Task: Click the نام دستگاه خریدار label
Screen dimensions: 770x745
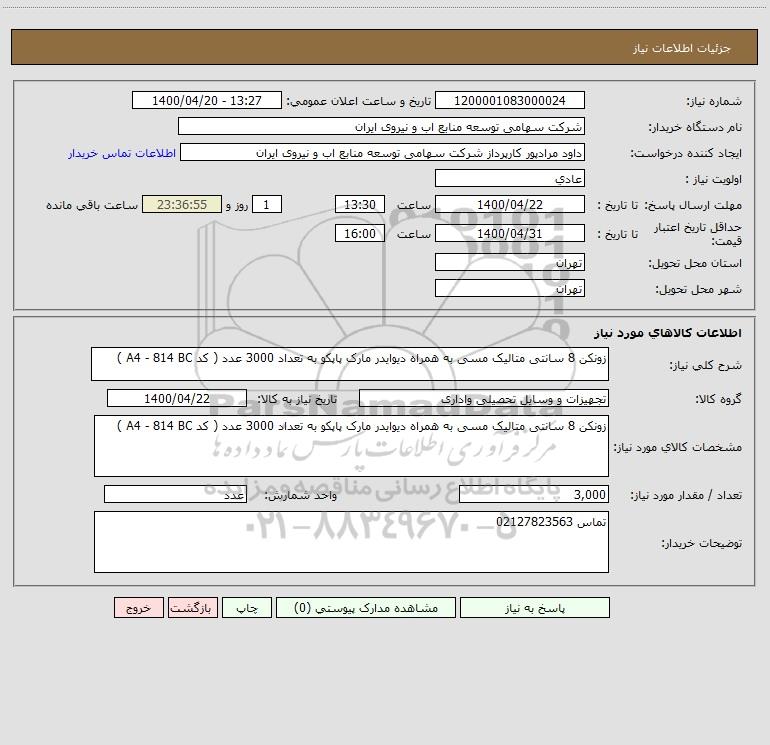Action: pyautogui.click(x=695, y=127)
